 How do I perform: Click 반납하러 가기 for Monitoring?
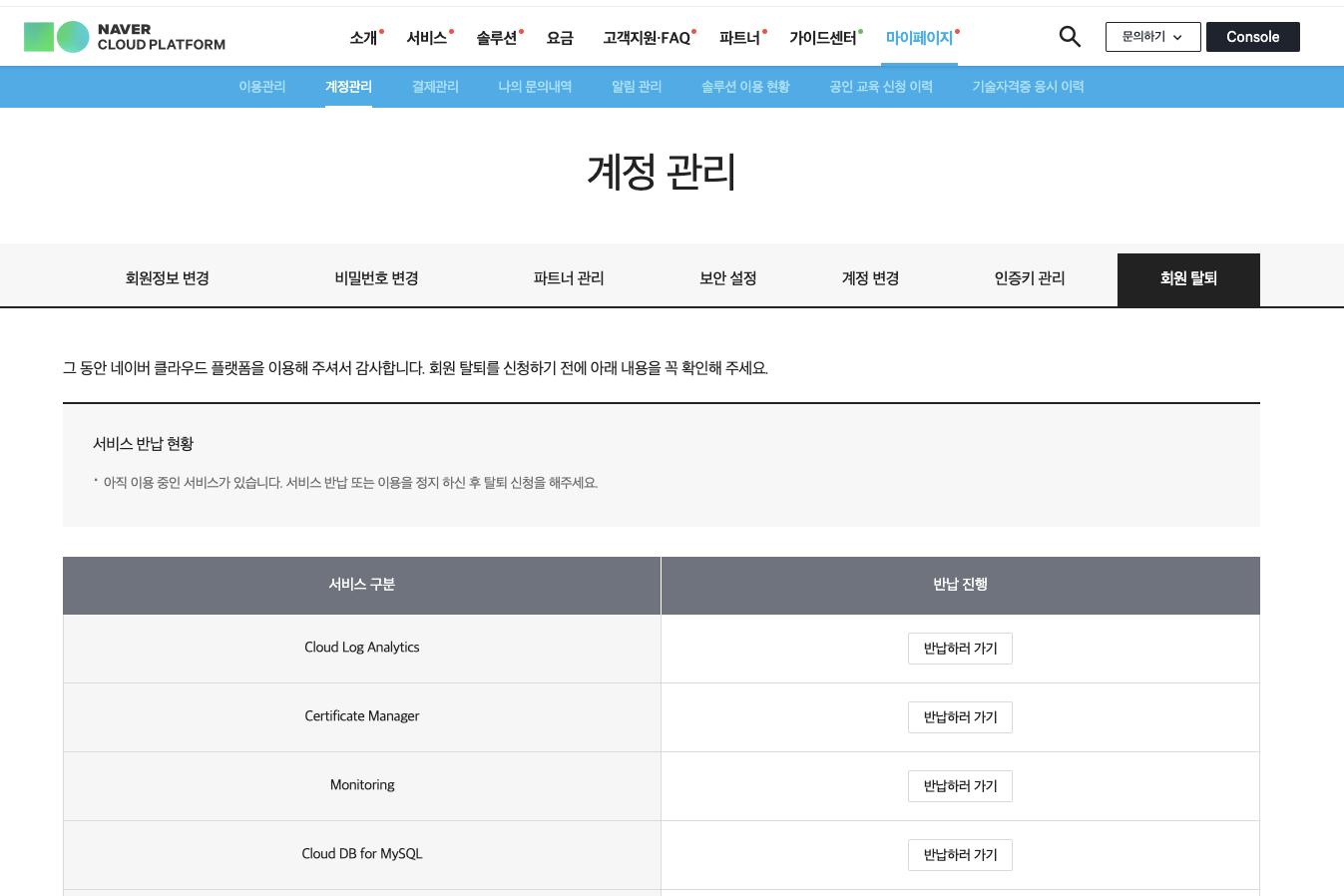(960, 786)
